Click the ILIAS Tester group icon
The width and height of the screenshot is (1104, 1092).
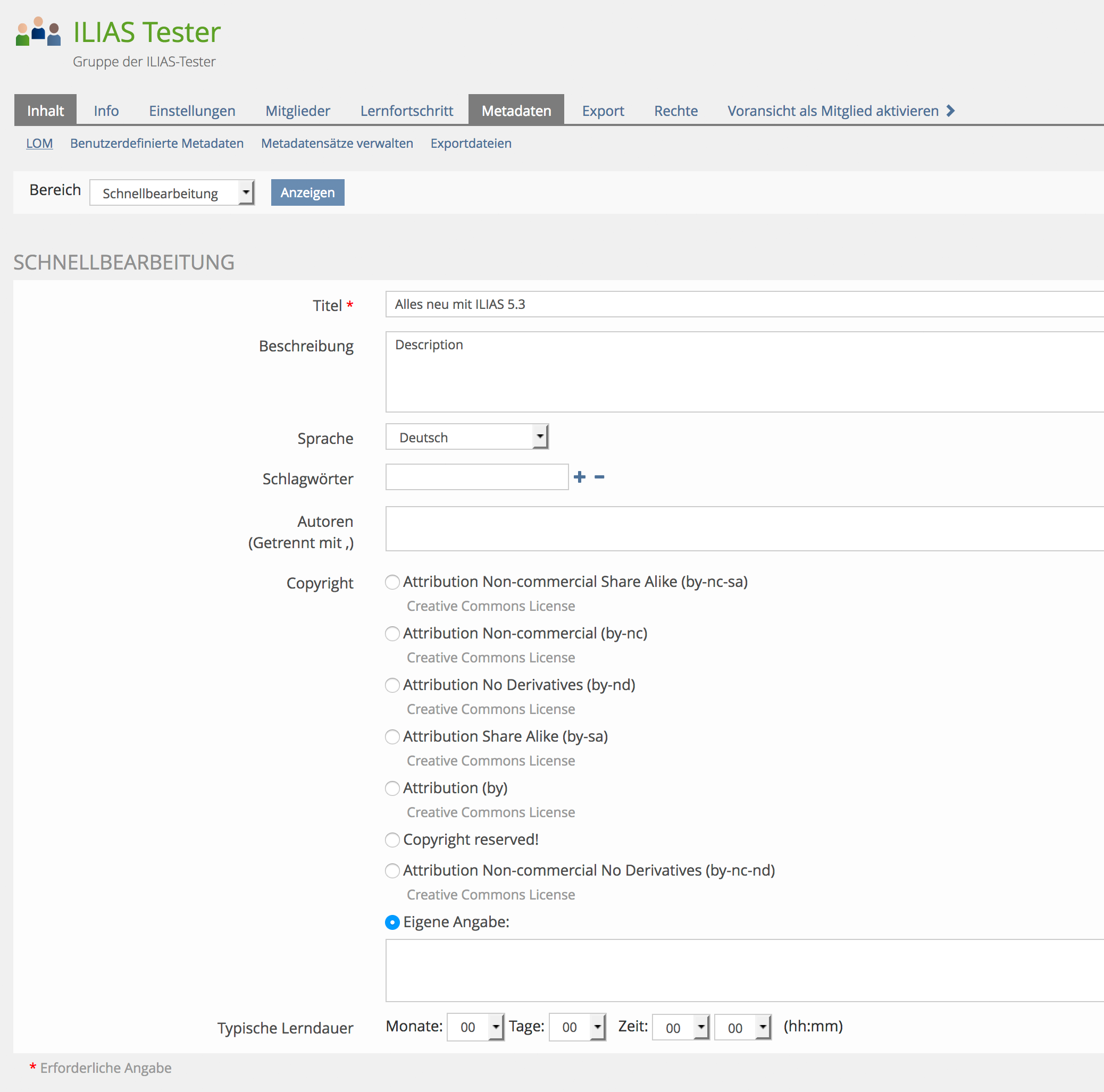(x=38, y=32)
